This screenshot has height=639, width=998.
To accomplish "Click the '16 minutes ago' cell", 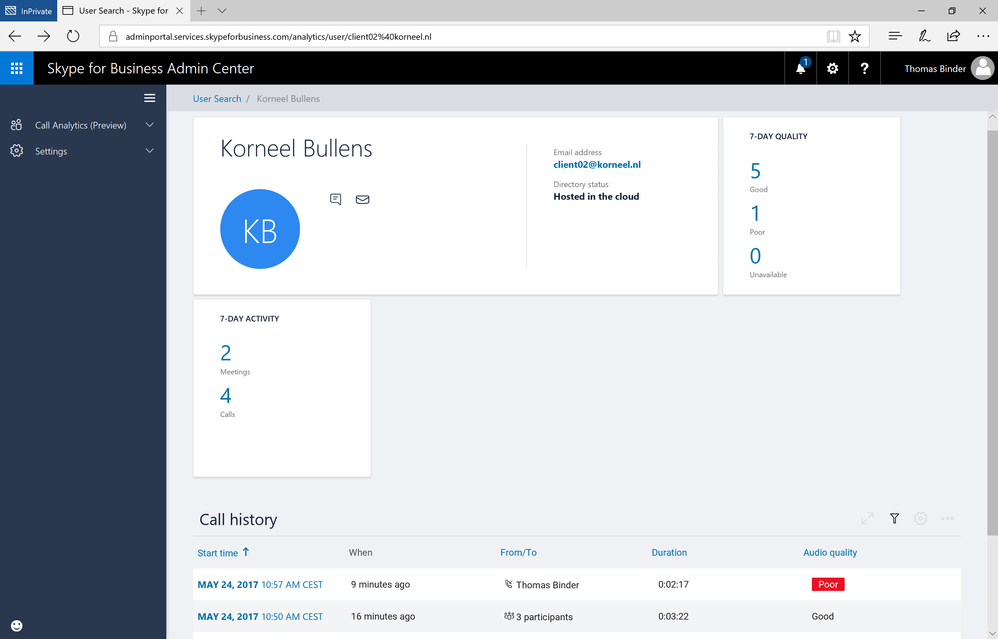I will 383,616.
